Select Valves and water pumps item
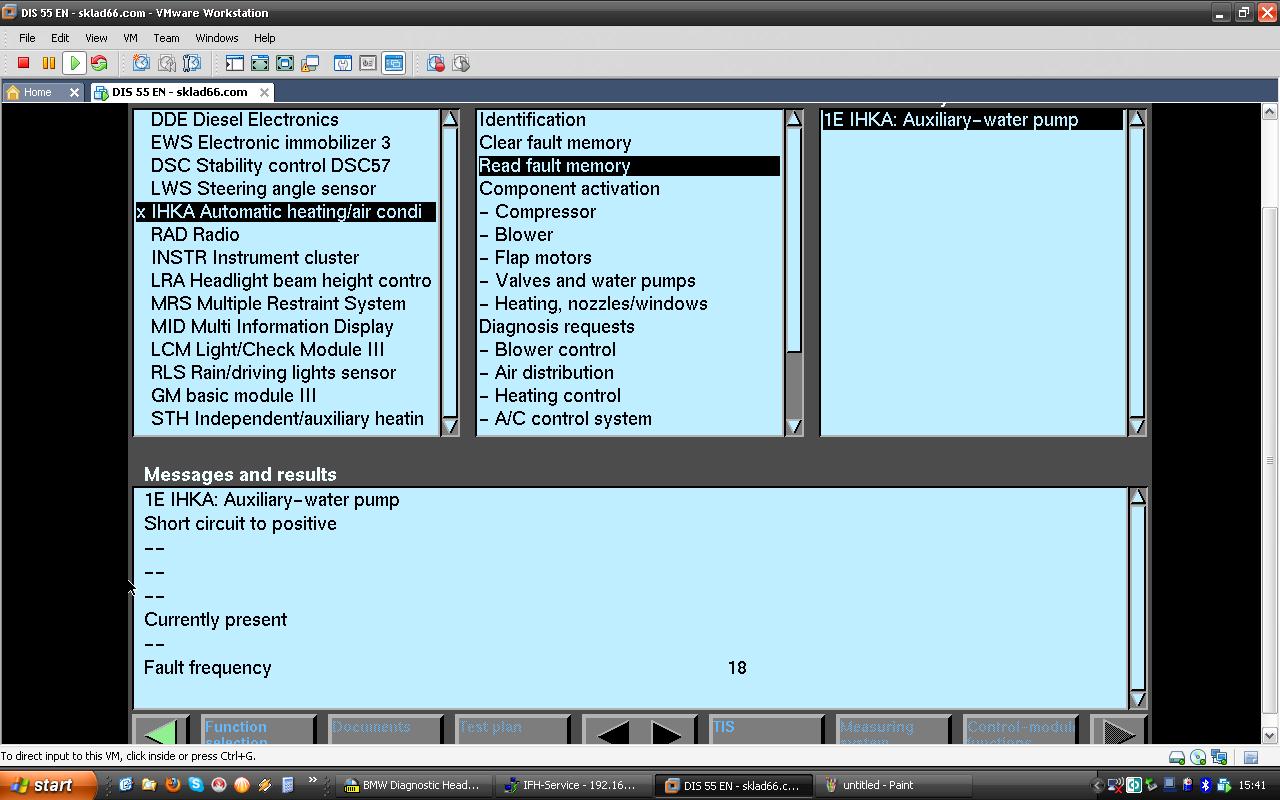 coord(629,281)
